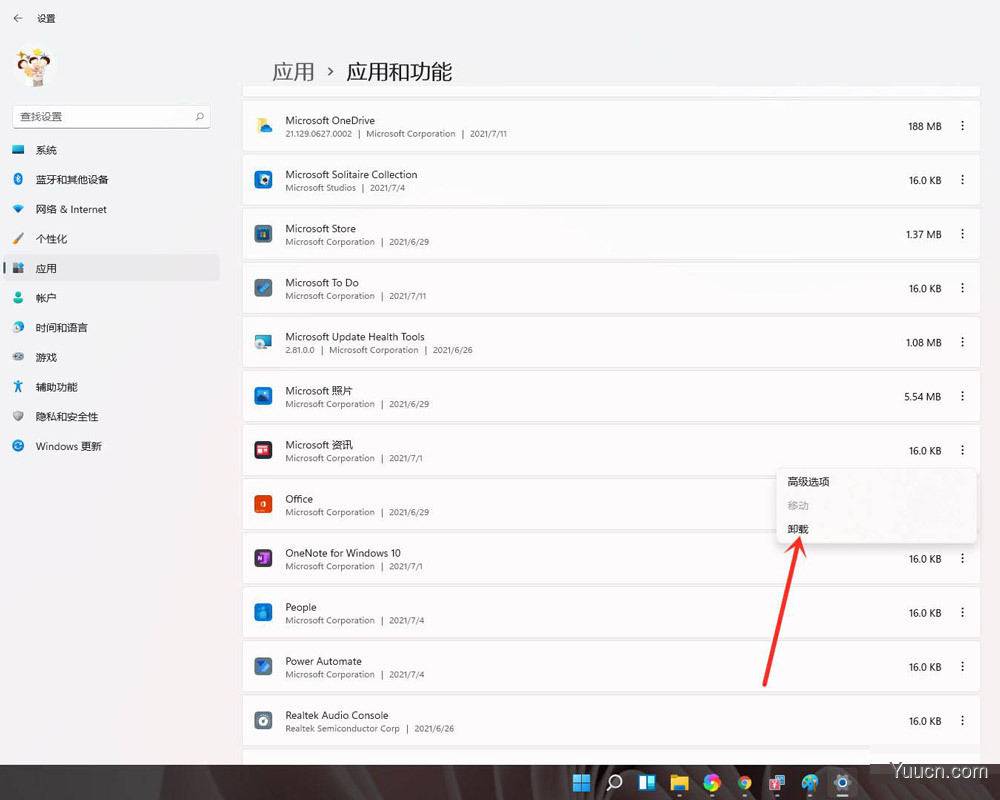The height and width of the screenshot is (800, 1000).
Task: Open the Settings gear on the taskbar
Action: pyautogui.click(x=842, y=782)
